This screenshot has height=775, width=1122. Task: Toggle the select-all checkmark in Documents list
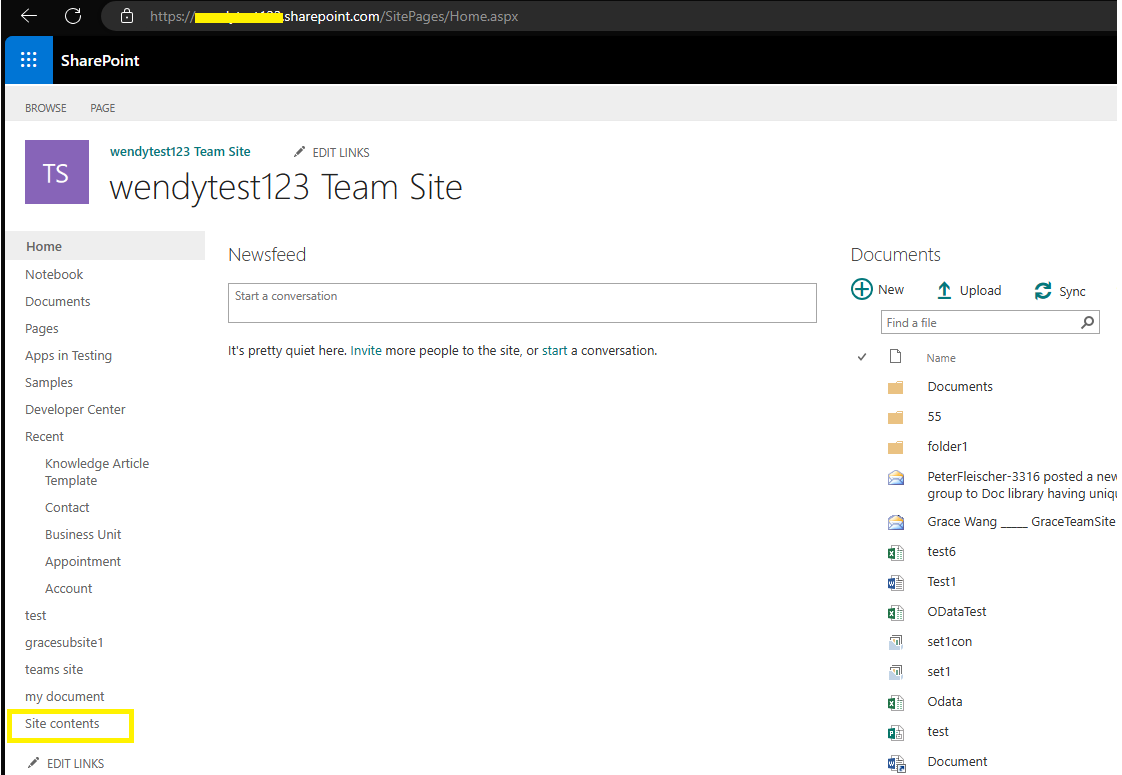pos(862,356)
